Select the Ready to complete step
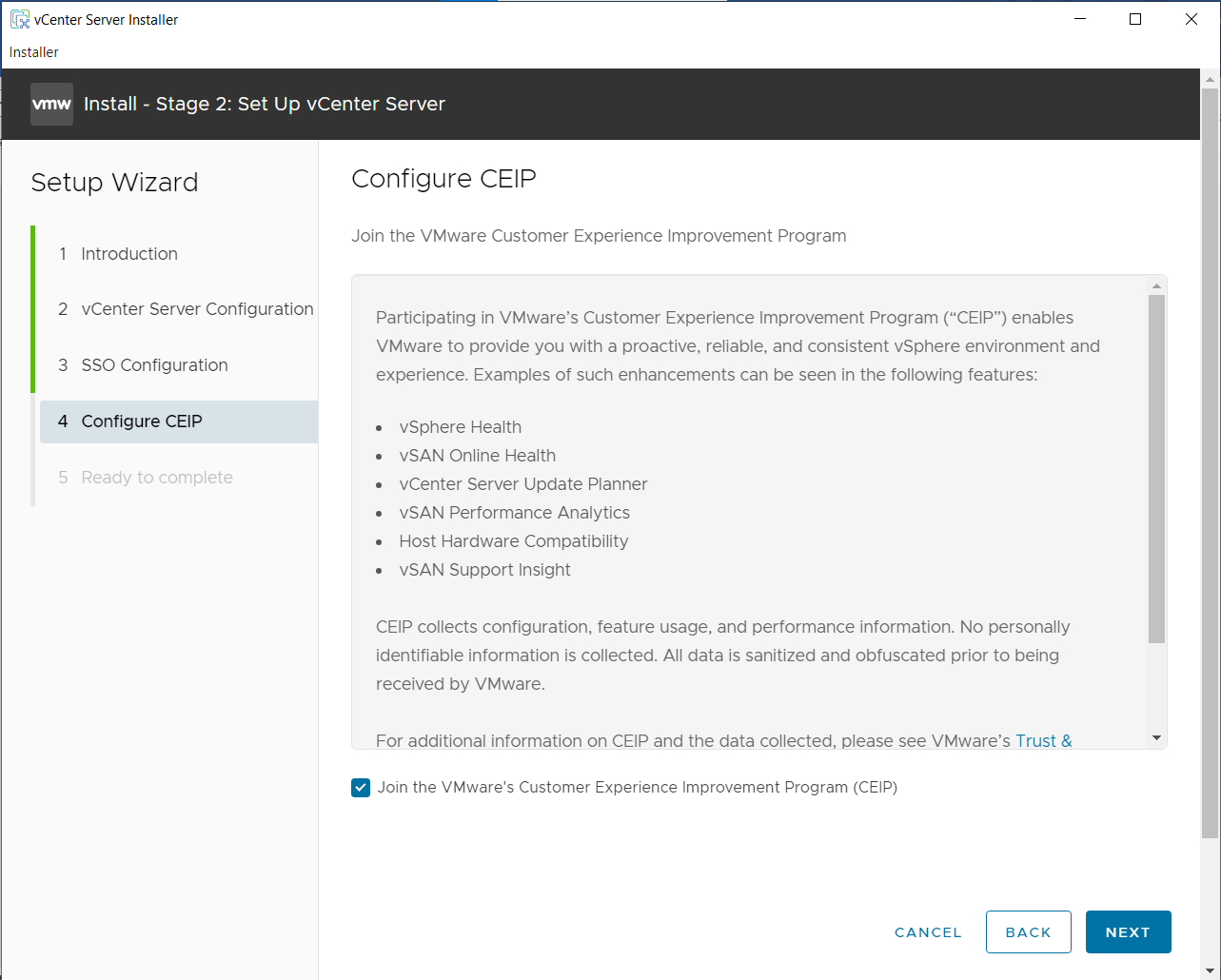The width and height of the screenshot is (1221, 980). 157,477
